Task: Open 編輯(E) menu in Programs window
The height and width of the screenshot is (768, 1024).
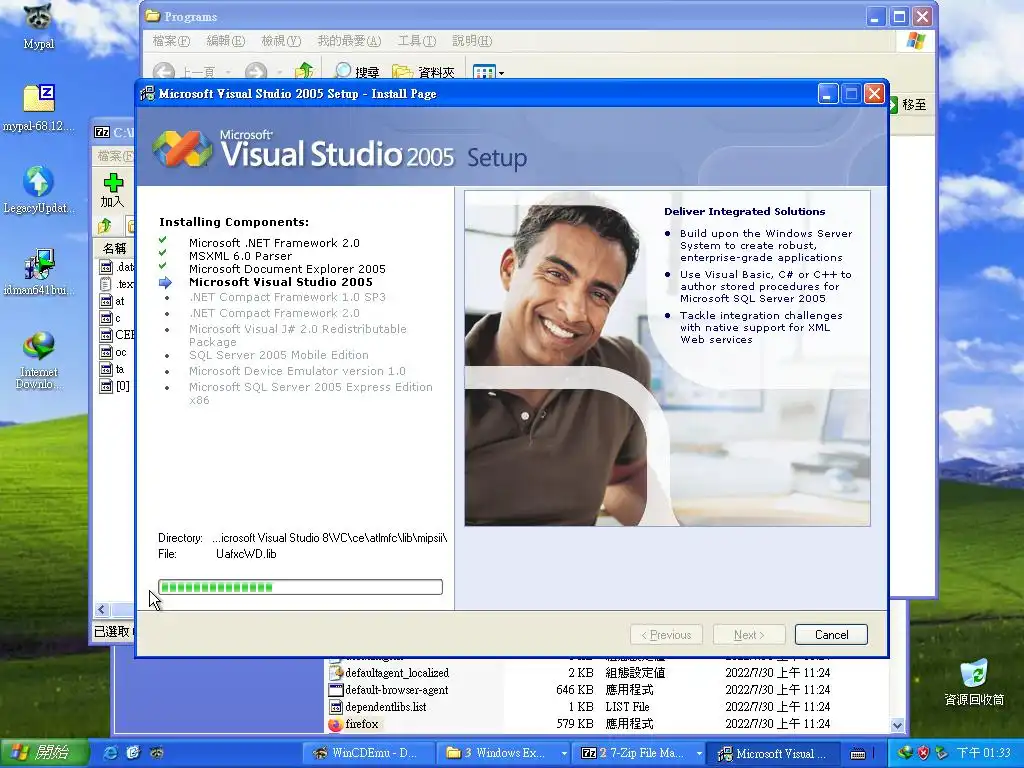Action: click(x=225, y=41)
